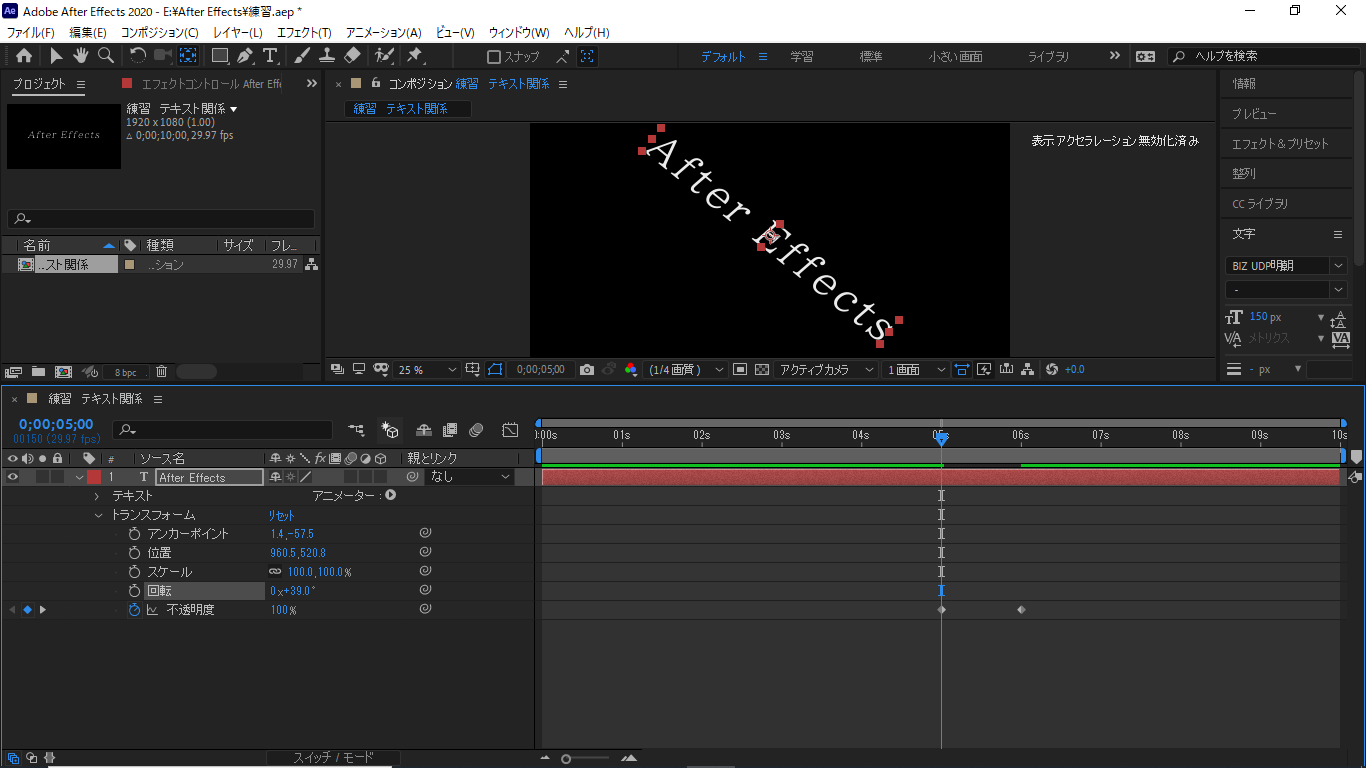Image resolution: width=1366 pixels, height=768 pixels.
Task: Click the Home icon in the toolbar
Action: (24, 56)
